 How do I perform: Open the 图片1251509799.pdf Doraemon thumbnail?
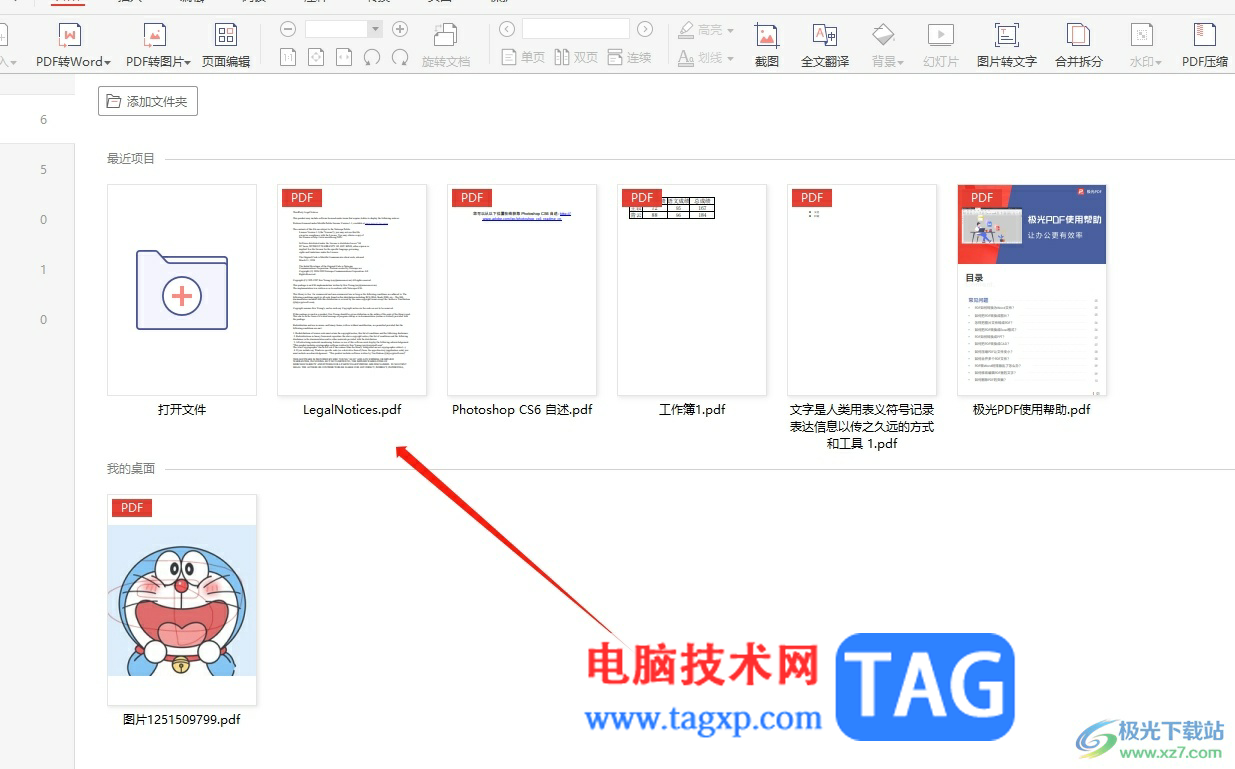(x=182, y=600)
